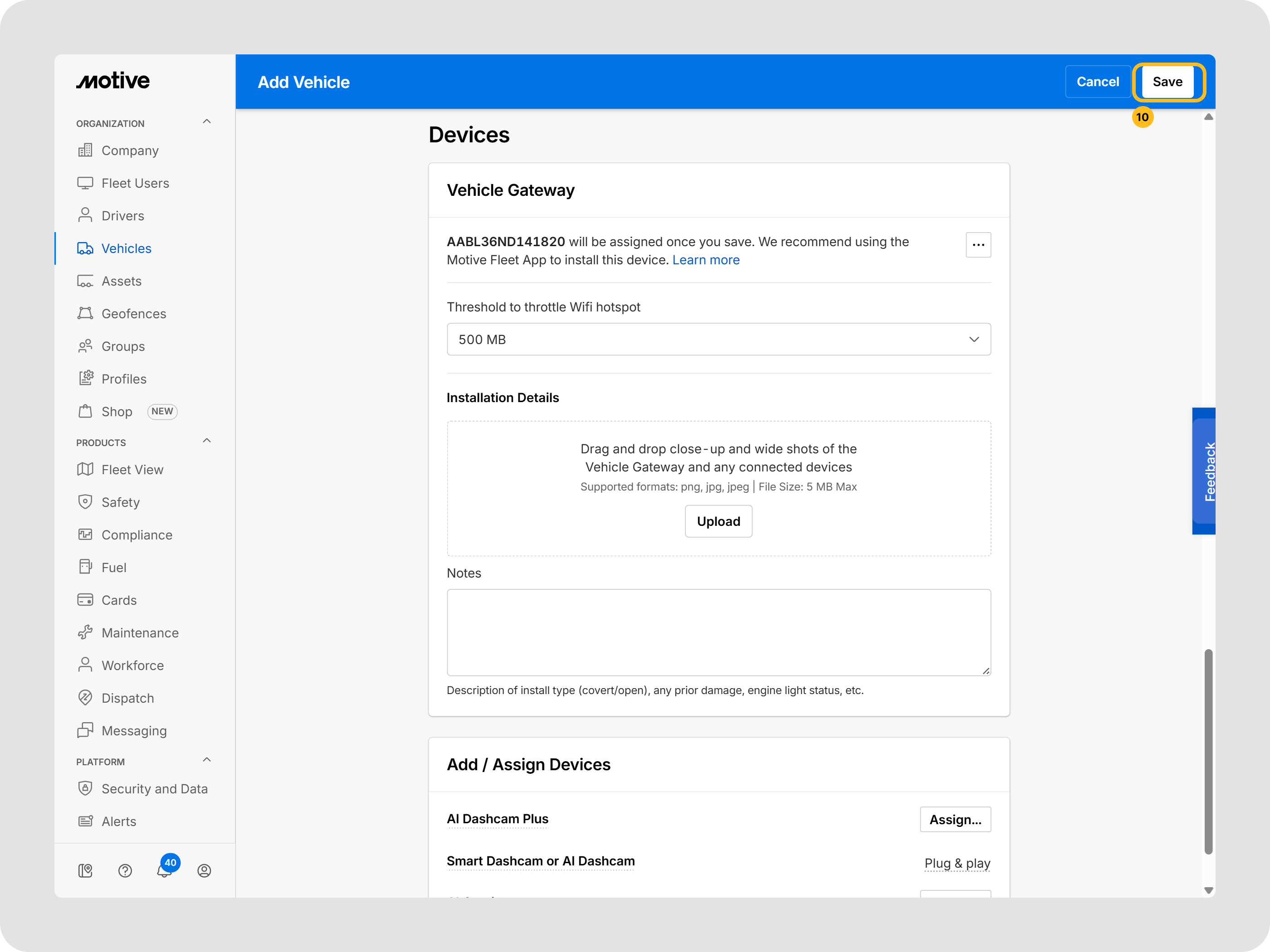Click Assign for AI Dashcam Plus

point(955,819)
